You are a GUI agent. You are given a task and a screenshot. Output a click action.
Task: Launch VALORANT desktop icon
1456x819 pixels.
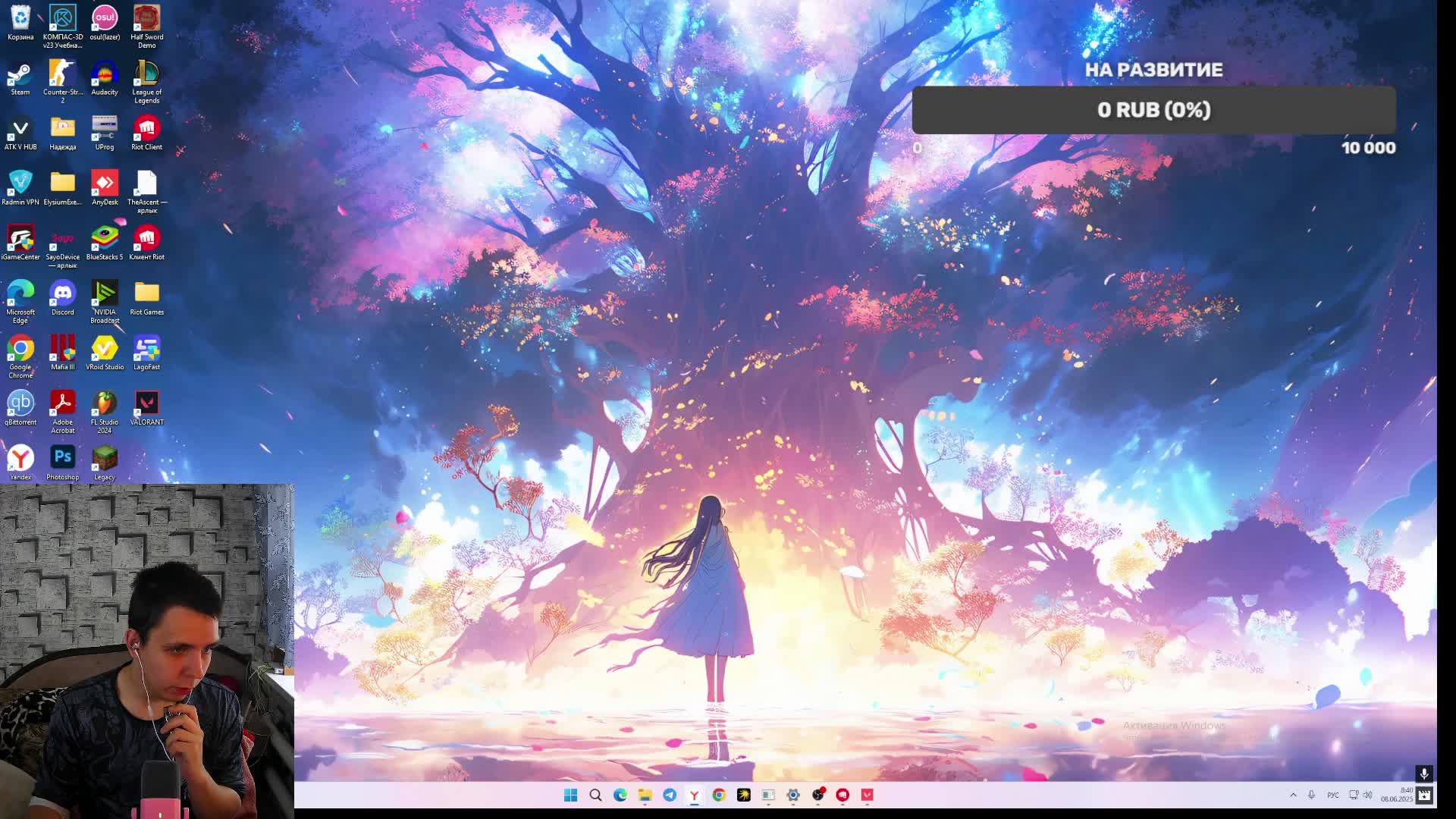tap(146, 408)
